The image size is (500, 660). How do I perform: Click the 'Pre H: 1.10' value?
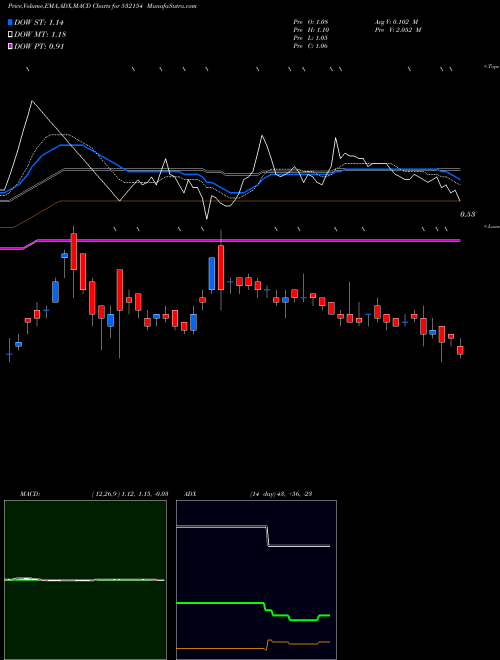[311, 30]
